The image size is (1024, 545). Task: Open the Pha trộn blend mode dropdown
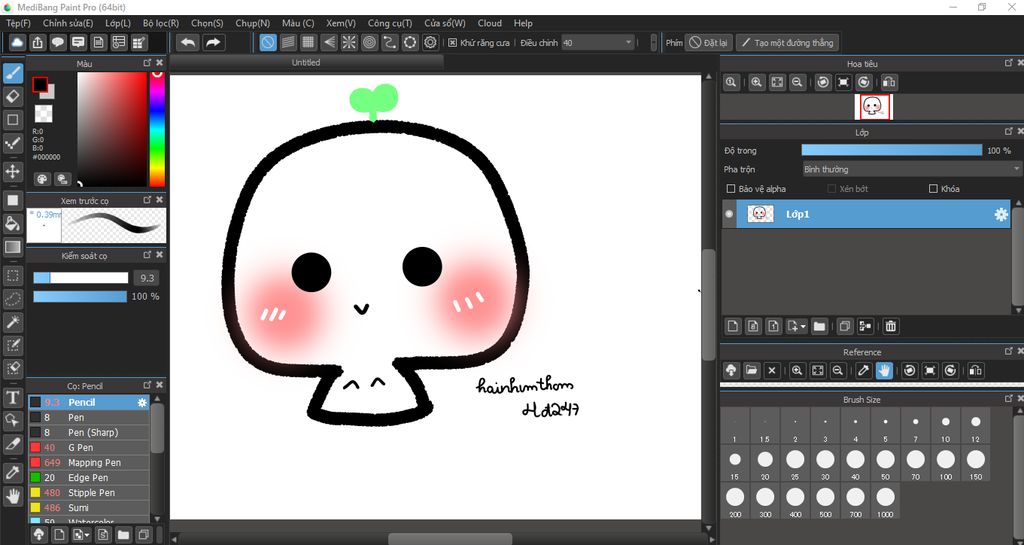pos(911,169)
